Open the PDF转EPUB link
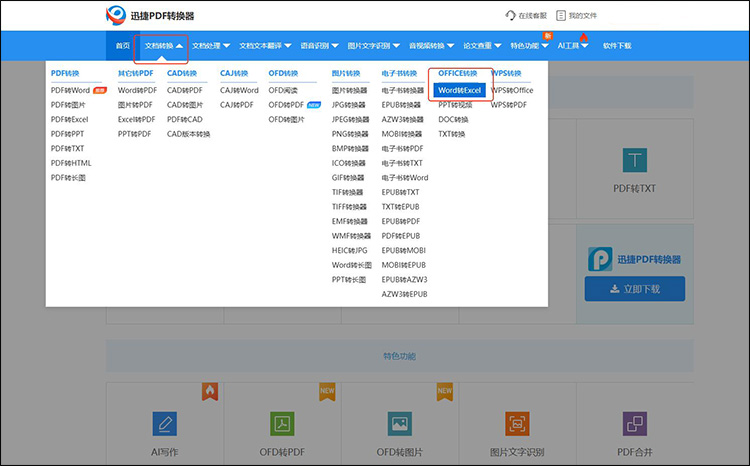Screen dimensions: 750x466 coord(400,236)
